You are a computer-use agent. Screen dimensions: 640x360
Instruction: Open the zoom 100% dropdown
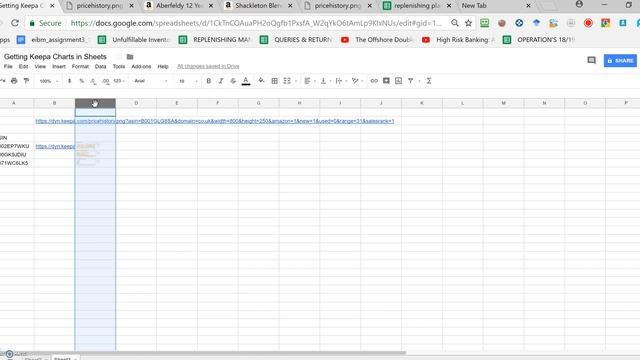(x=49, y=81)
